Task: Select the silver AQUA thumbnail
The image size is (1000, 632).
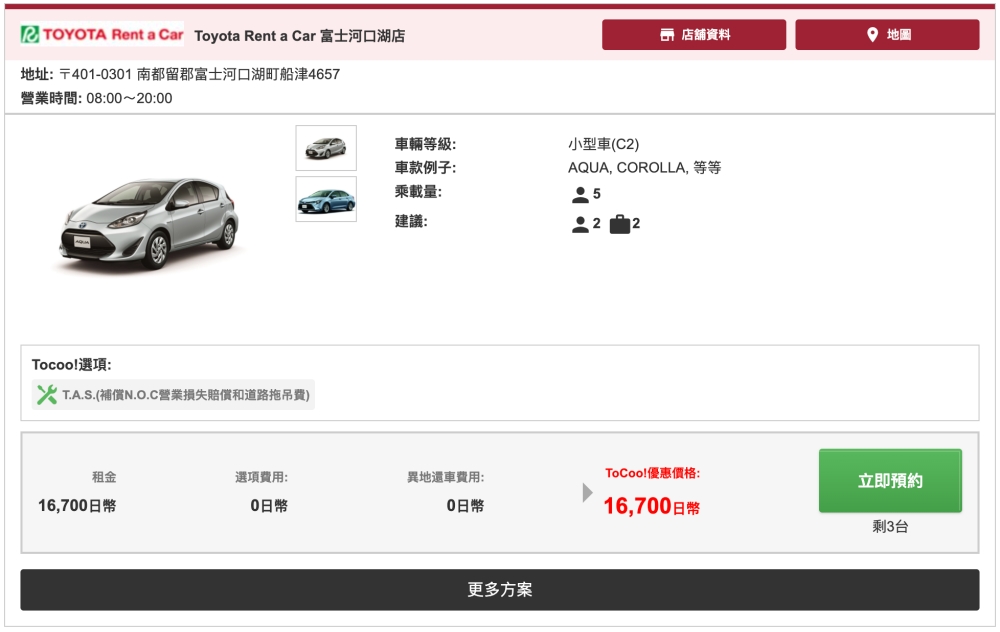Action: point(326,148)
